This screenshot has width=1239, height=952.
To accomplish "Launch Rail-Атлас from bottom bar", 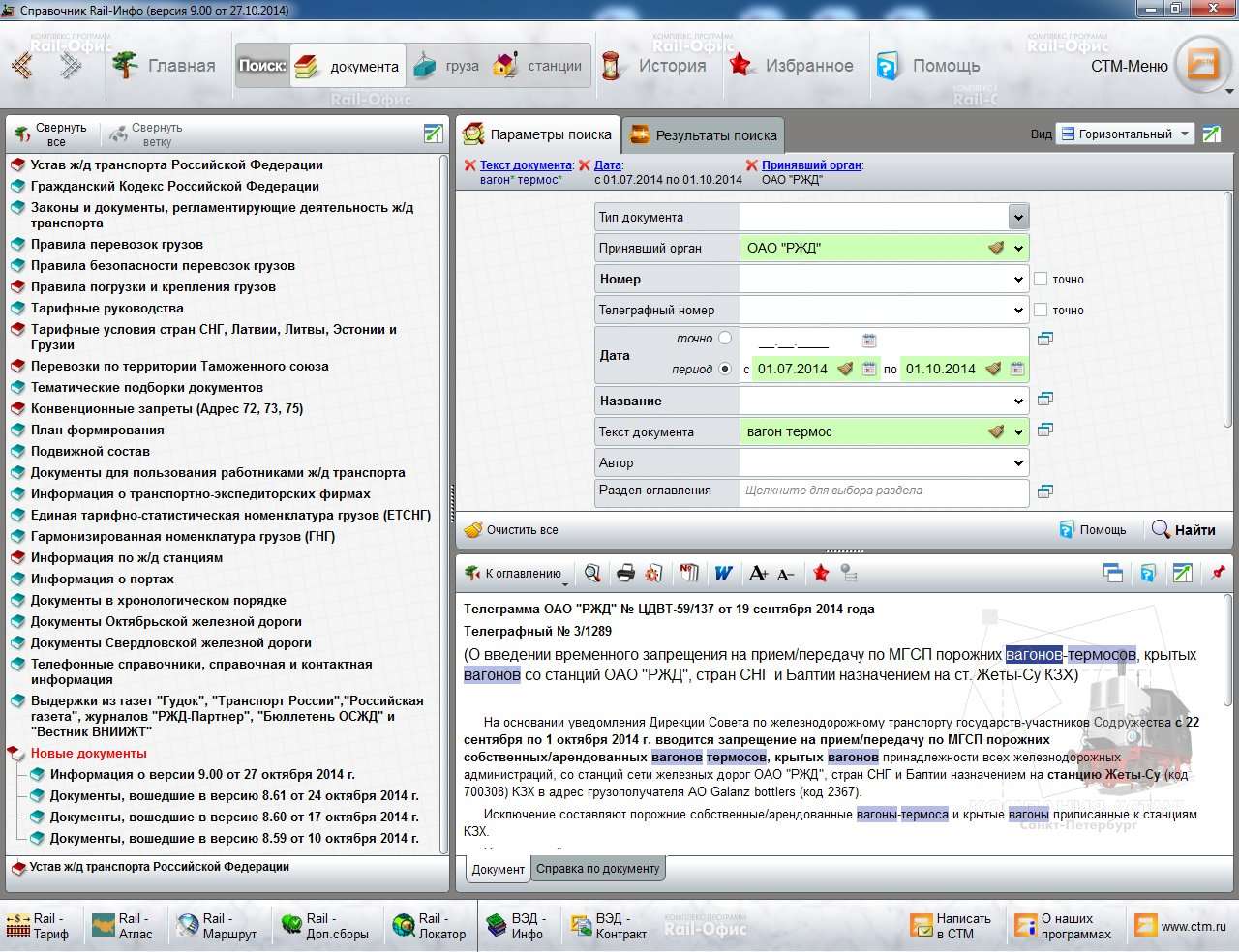I will coord(122,926).
